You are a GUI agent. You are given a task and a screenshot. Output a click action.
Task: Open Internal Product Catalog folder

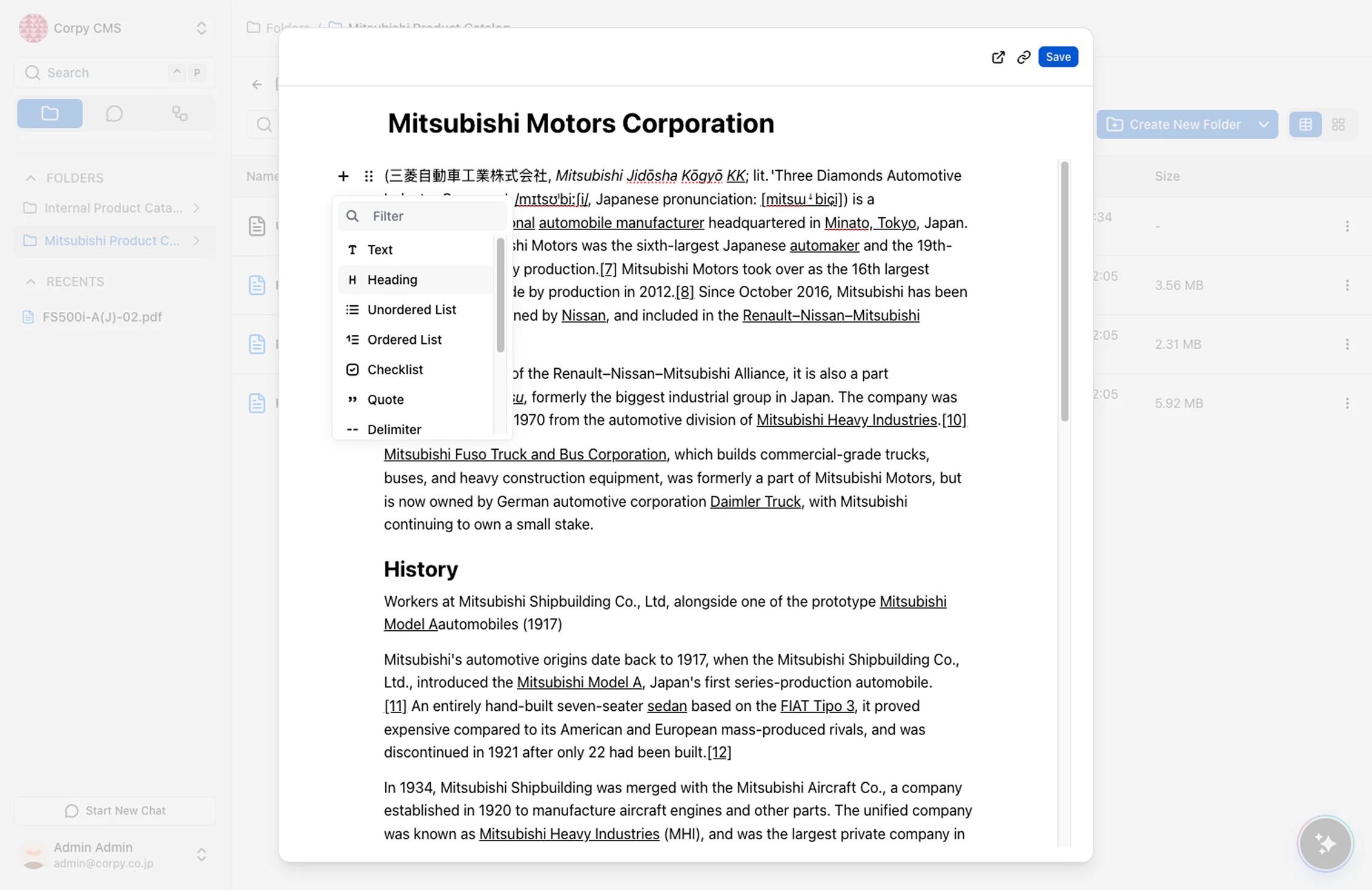113,208
